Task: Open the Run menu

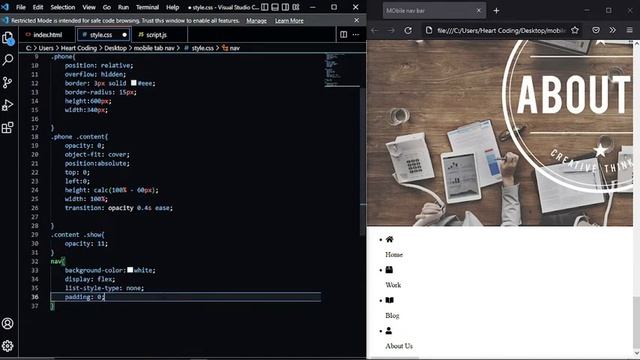Action: [x=123, y=7]
